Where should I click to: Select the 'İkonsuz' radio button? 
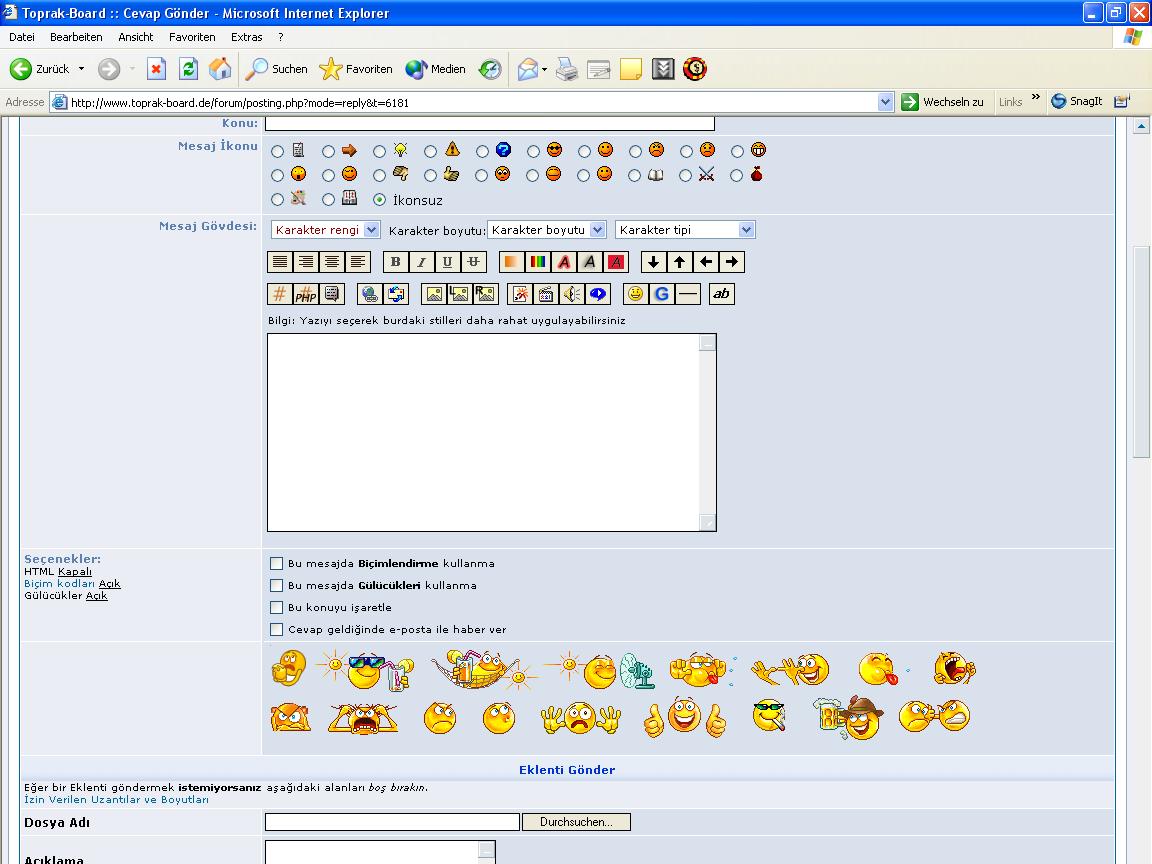point(379,200)
